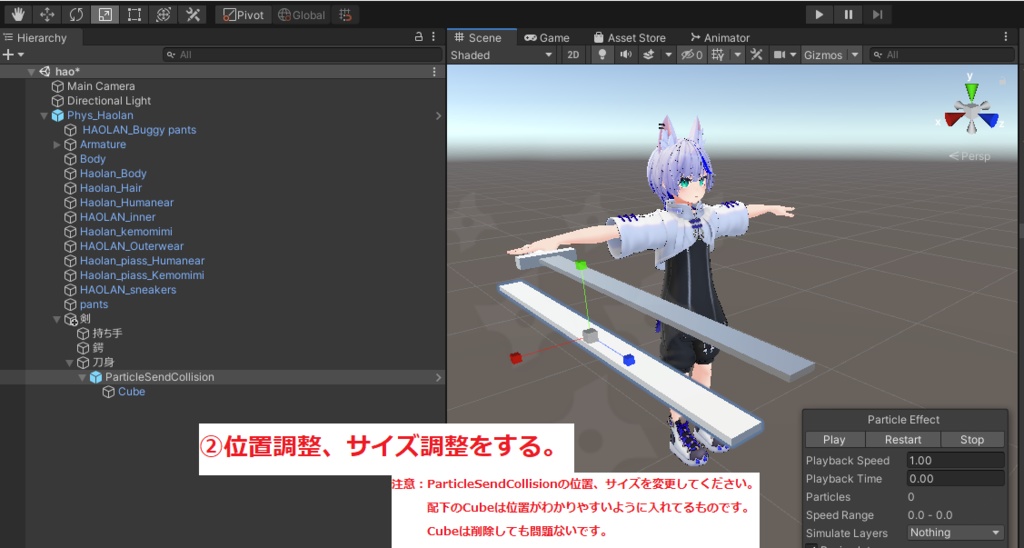Viewport: 1024px width, 548px height.
Task: Edit the Playback Time field
Action: coord(955,479)
